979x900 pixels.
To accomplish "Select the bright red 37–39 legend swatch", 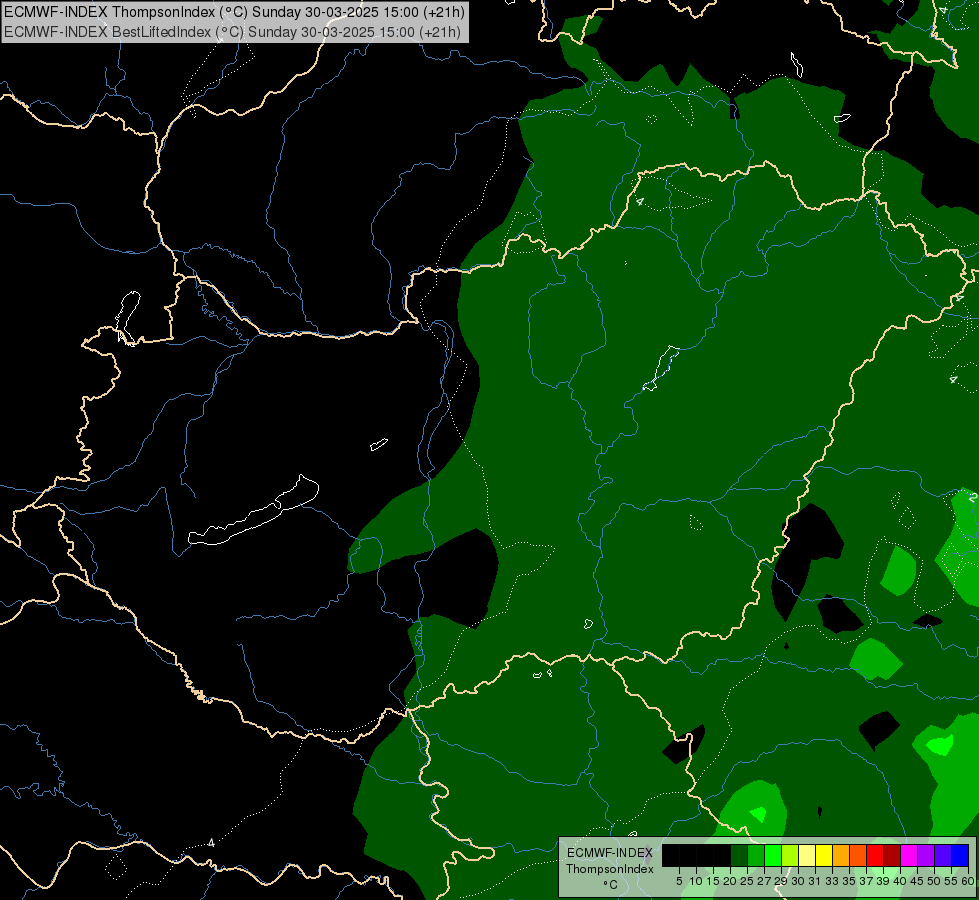I will 875,855.
